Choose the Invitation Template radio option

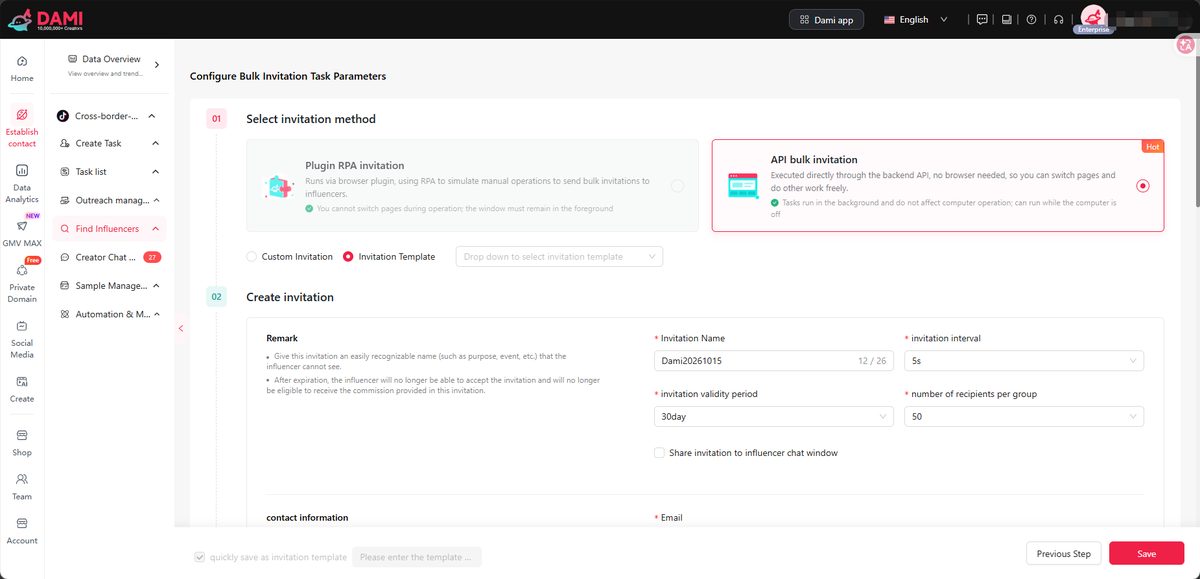coord(348,257)
